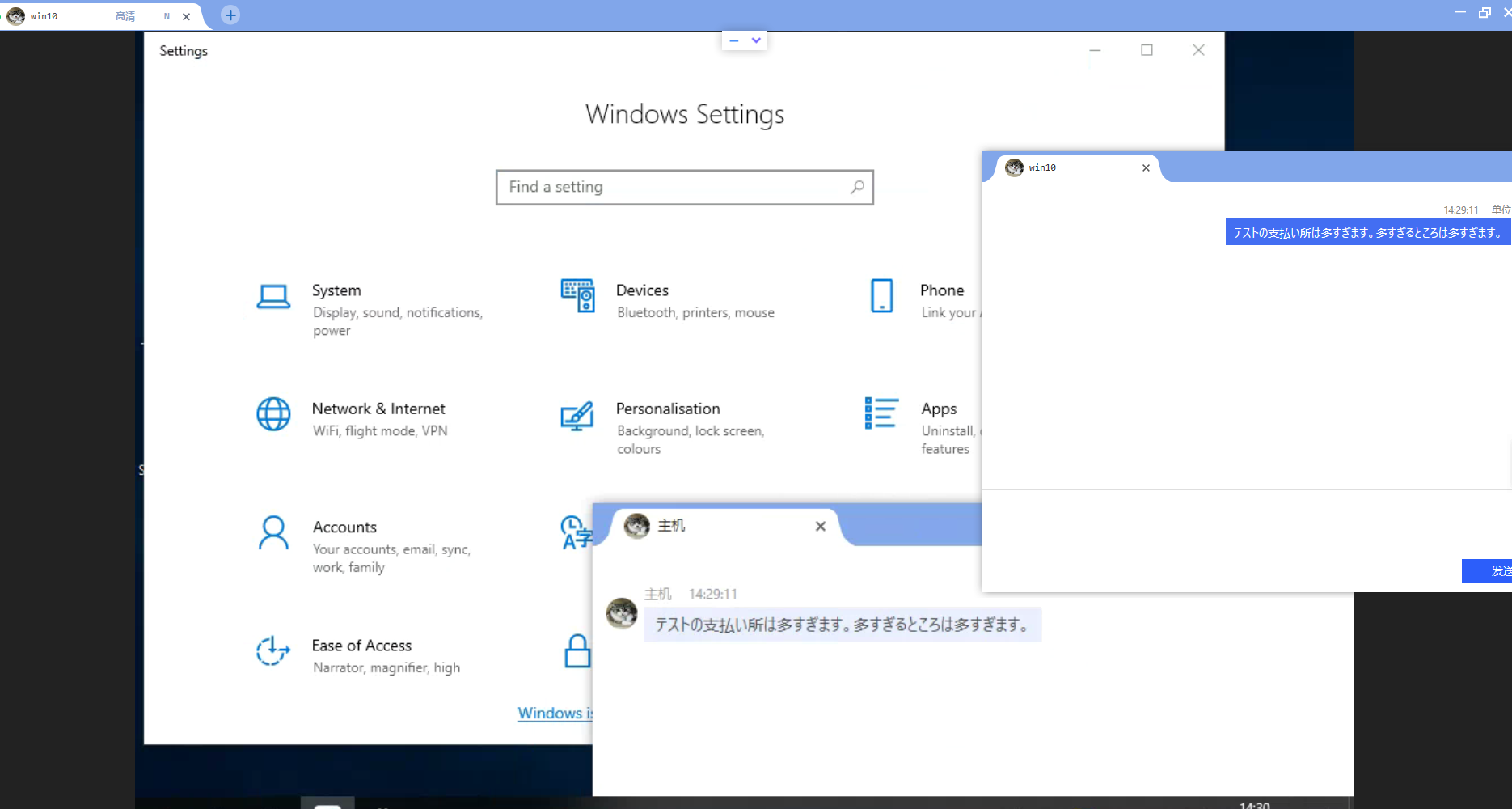The height and width of the screenshot is (809, 1512).
Task: Click the 'N' indicator in the win10 session tab
Action: click(x=167, y=16)
